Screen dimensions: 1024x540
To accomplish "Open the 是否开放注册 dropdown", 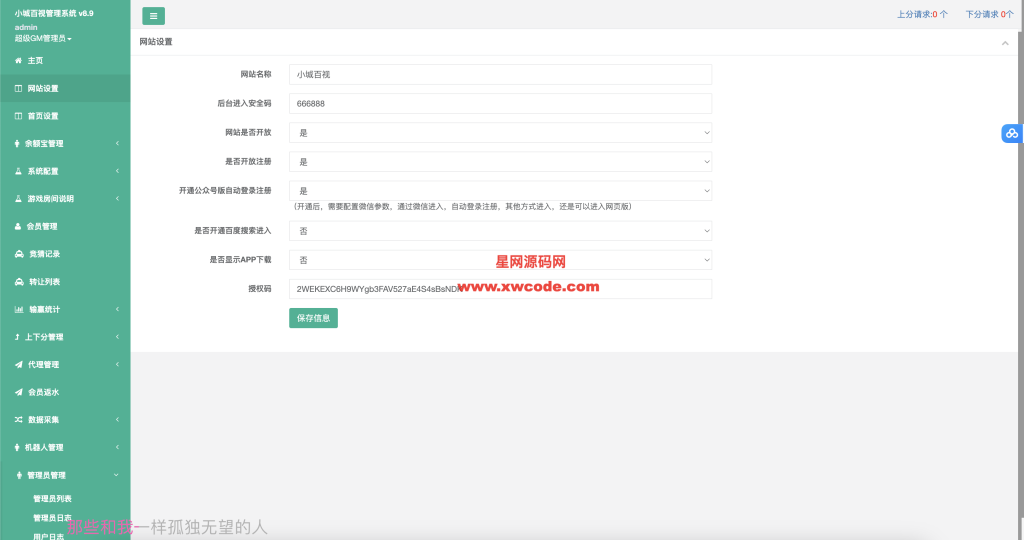I will (x=500, y=161).
